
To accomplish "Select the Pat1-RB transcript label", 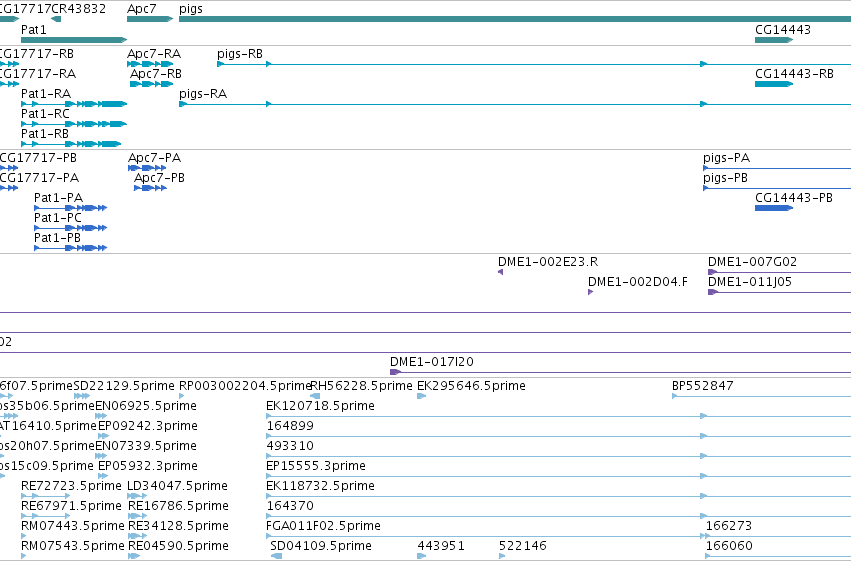I will (45, 134).
